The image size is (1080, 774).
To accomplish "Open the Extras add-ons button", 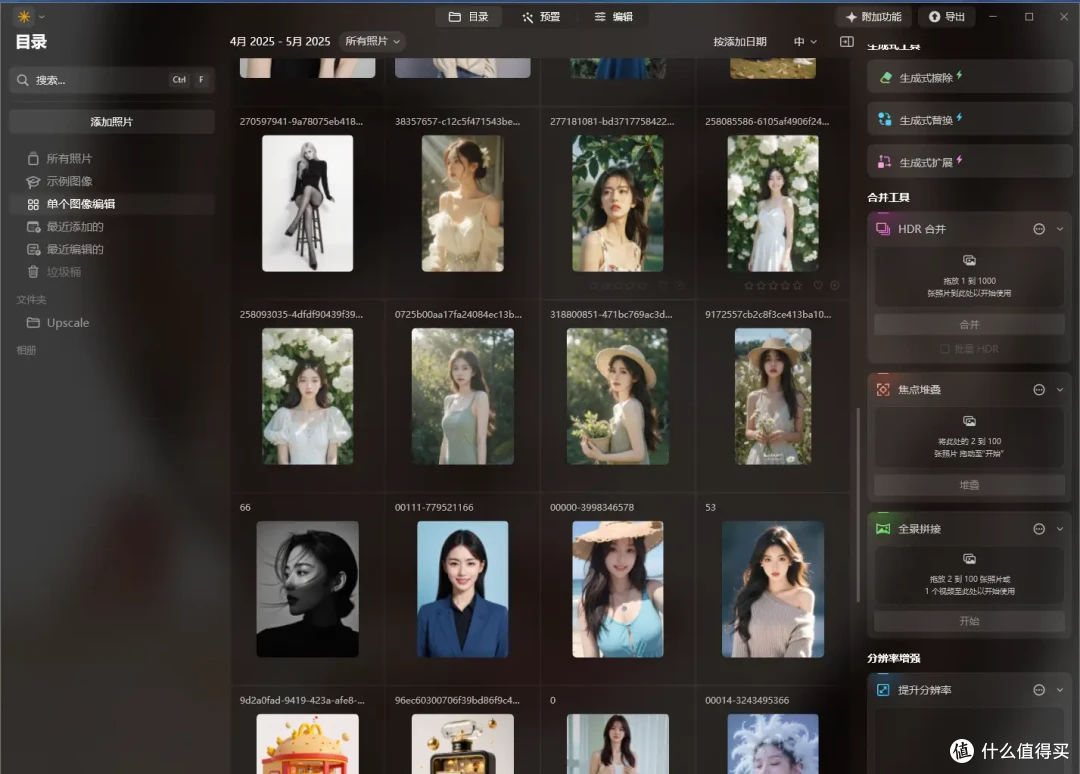I will pos(874,17).
